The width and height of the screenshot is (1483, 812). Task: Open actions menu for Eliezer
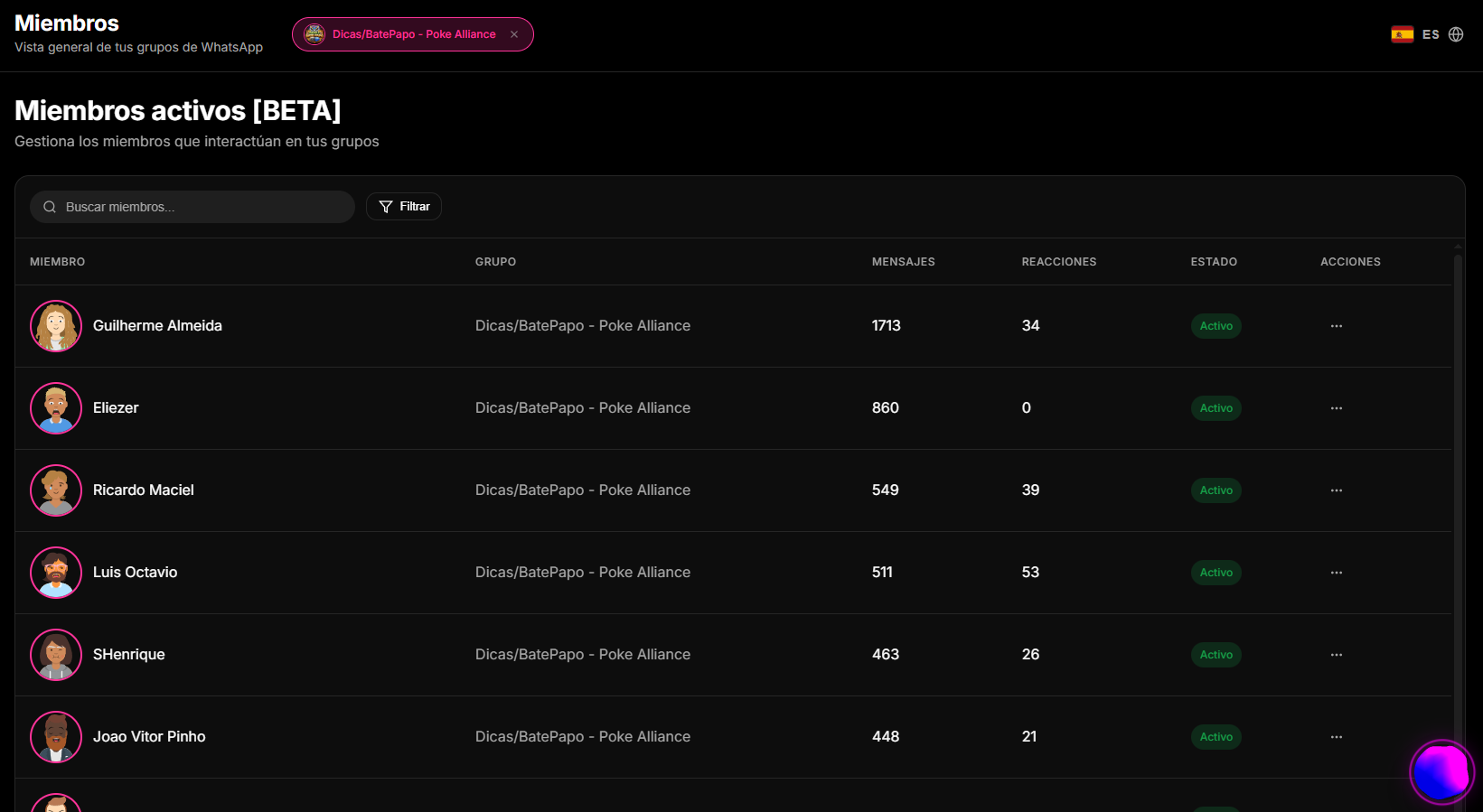[1337, 408]
